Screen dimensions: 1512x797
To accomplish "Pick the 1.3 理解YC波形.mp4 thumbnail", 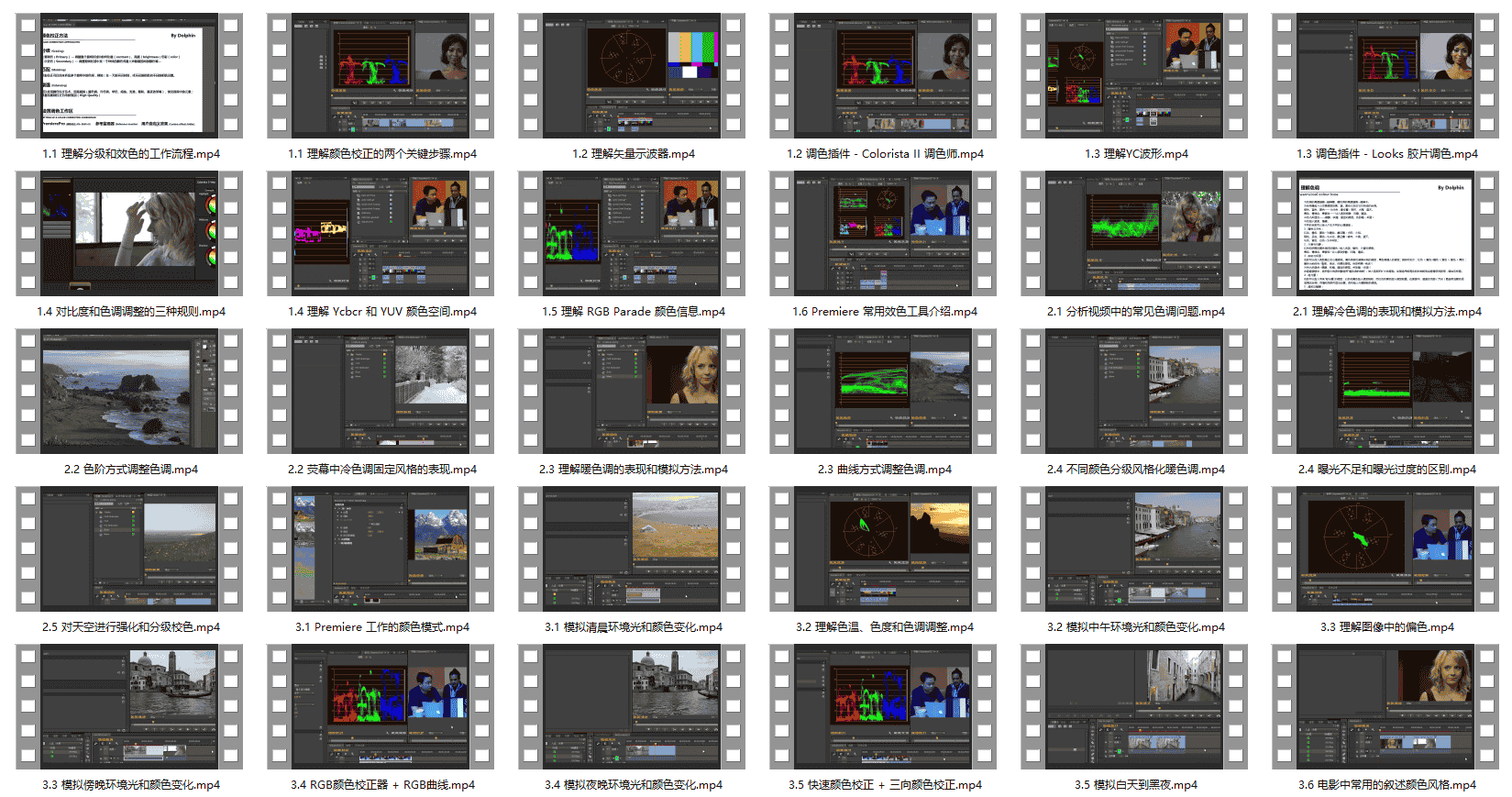I will tap(1134, 76).
